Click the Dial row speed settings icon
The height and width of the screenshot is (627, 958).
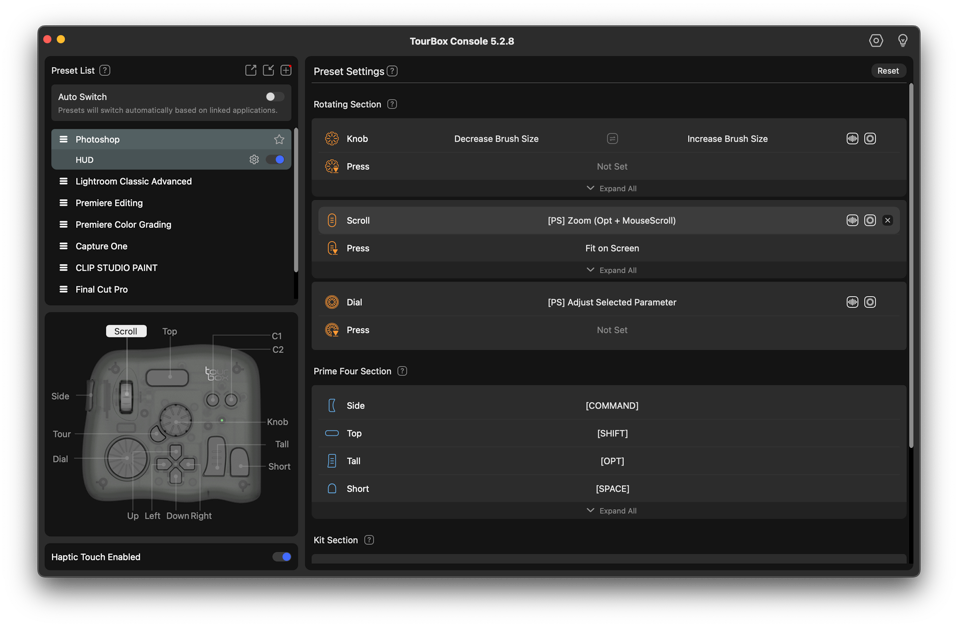click(870, 302)
